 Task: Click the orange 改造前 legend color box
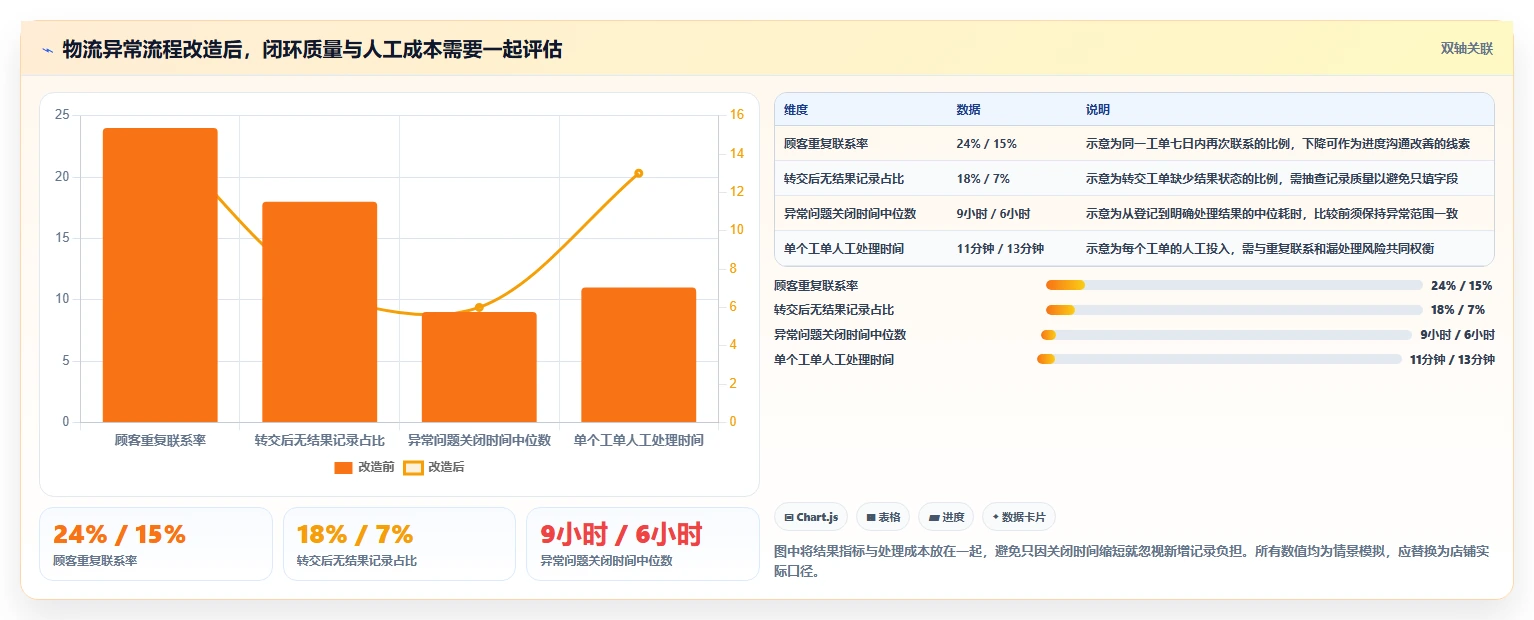pos(343,467)
